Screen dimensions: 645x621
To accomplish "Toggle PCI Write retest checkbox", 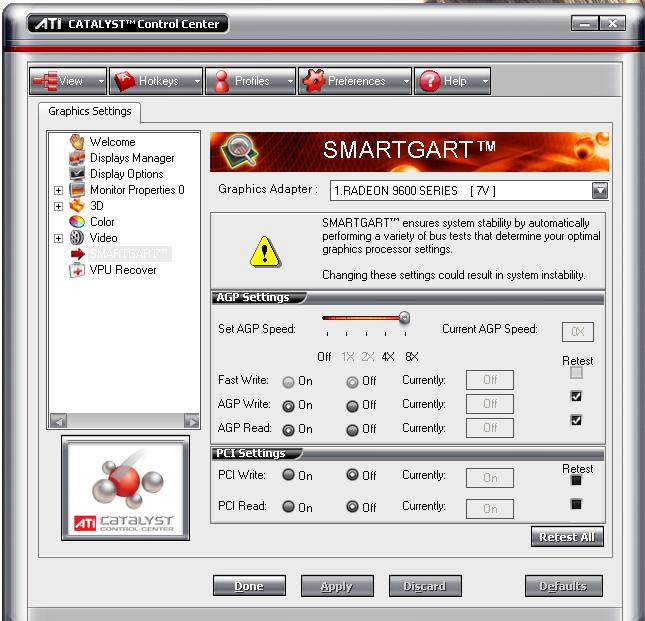I will (576, 480).
